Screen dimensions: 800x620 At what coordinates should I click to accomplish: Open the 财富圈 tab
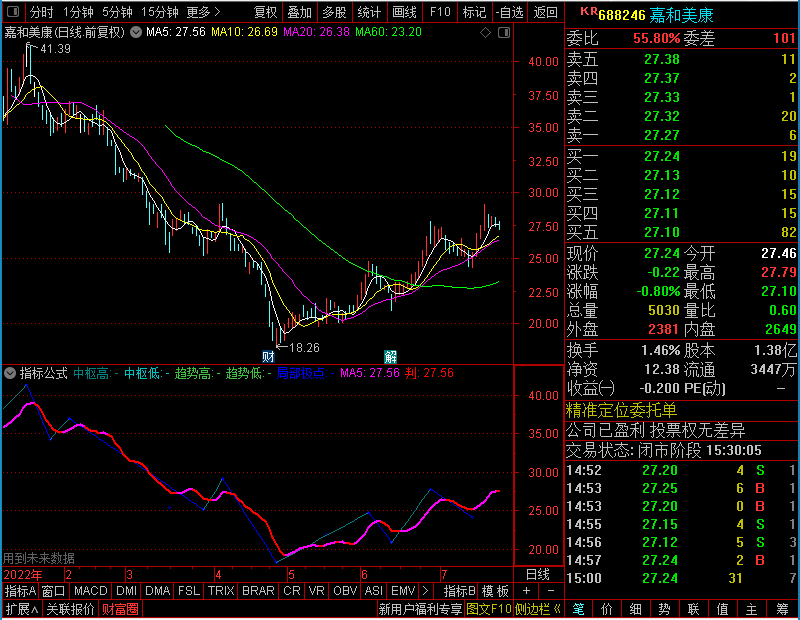[x=120, y=609]
